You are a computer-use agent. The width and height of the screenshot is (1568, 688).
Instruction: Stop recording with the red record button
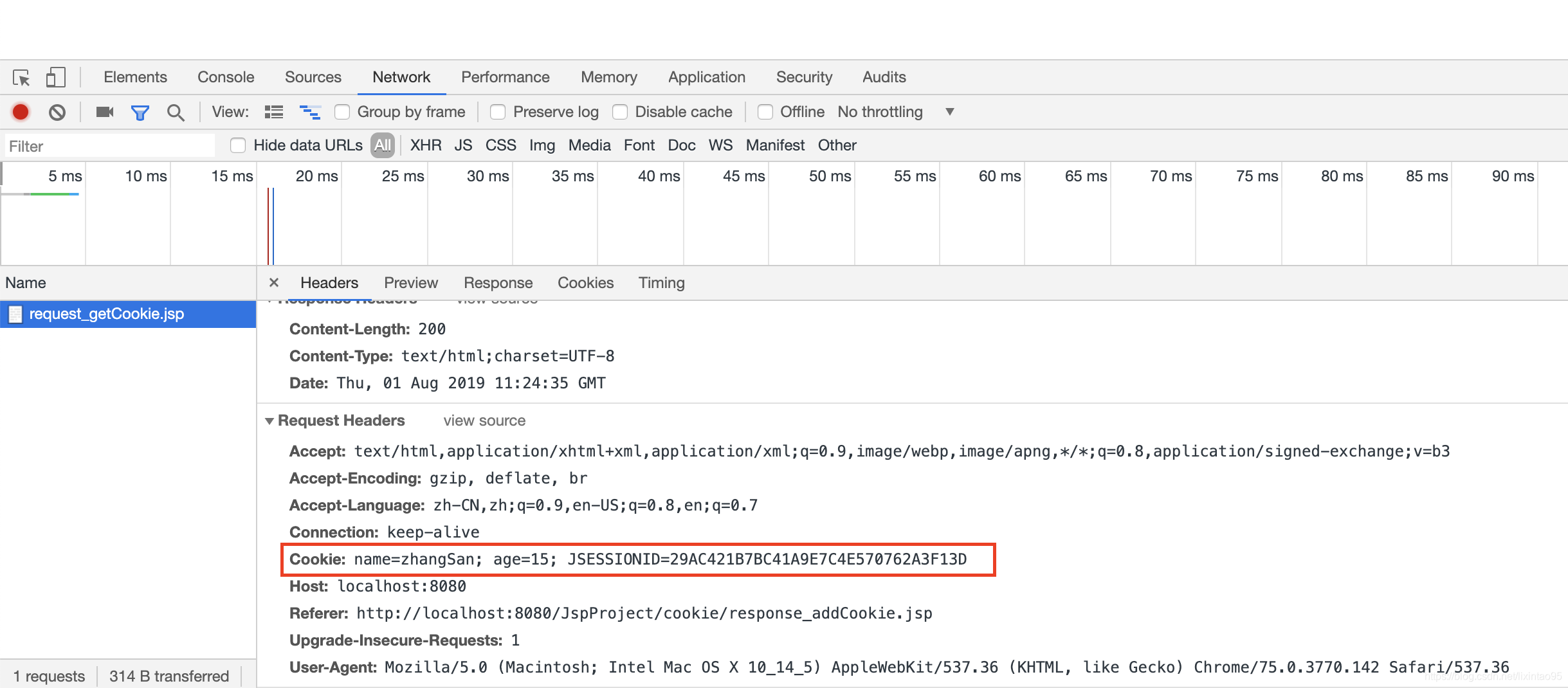21,112
